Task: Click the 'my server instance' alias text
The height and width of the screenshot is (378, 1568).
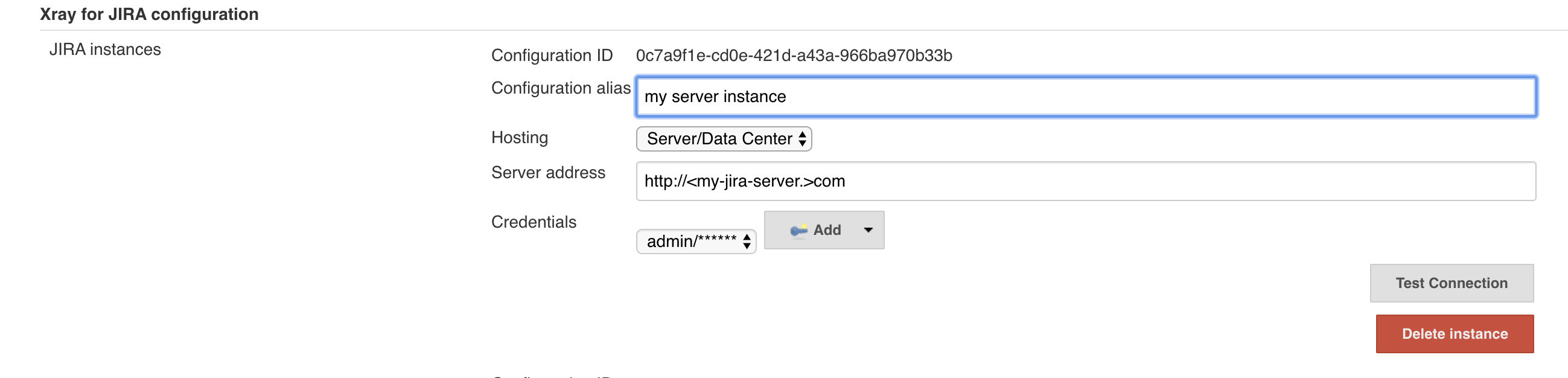Action: point(715,97)
